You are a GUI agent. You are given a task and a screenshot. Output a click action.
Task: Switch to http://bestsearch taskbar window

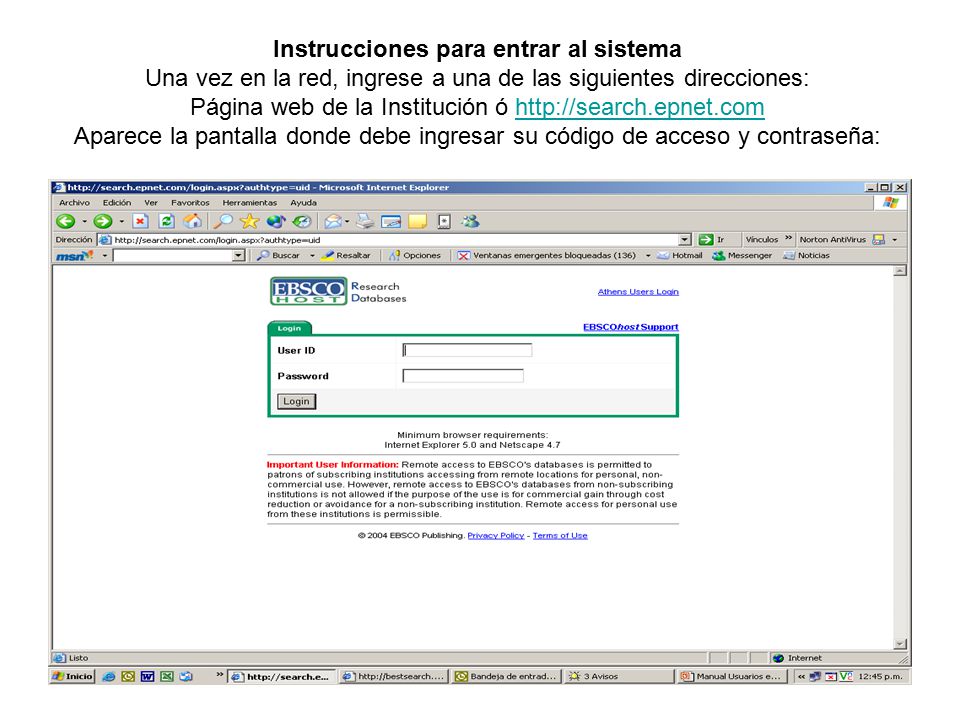click(394, 676)
